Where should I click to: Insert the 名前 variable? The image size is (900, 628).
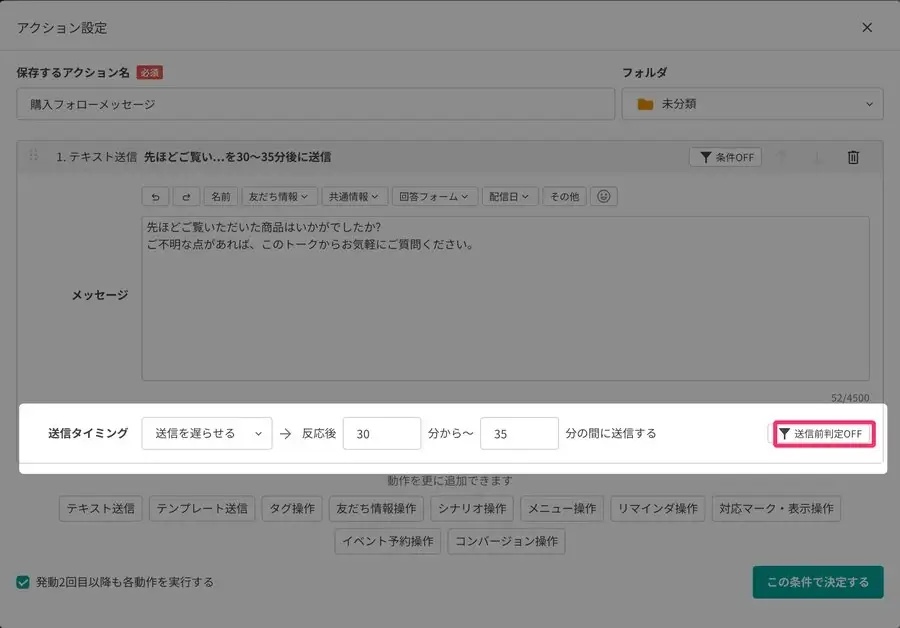(220, 196)
